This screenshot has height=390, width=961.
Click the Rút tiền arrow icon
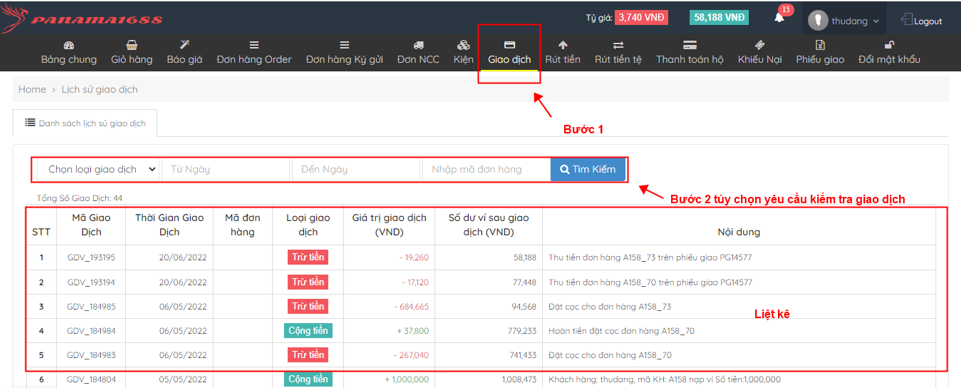click(x=563, y=45)
